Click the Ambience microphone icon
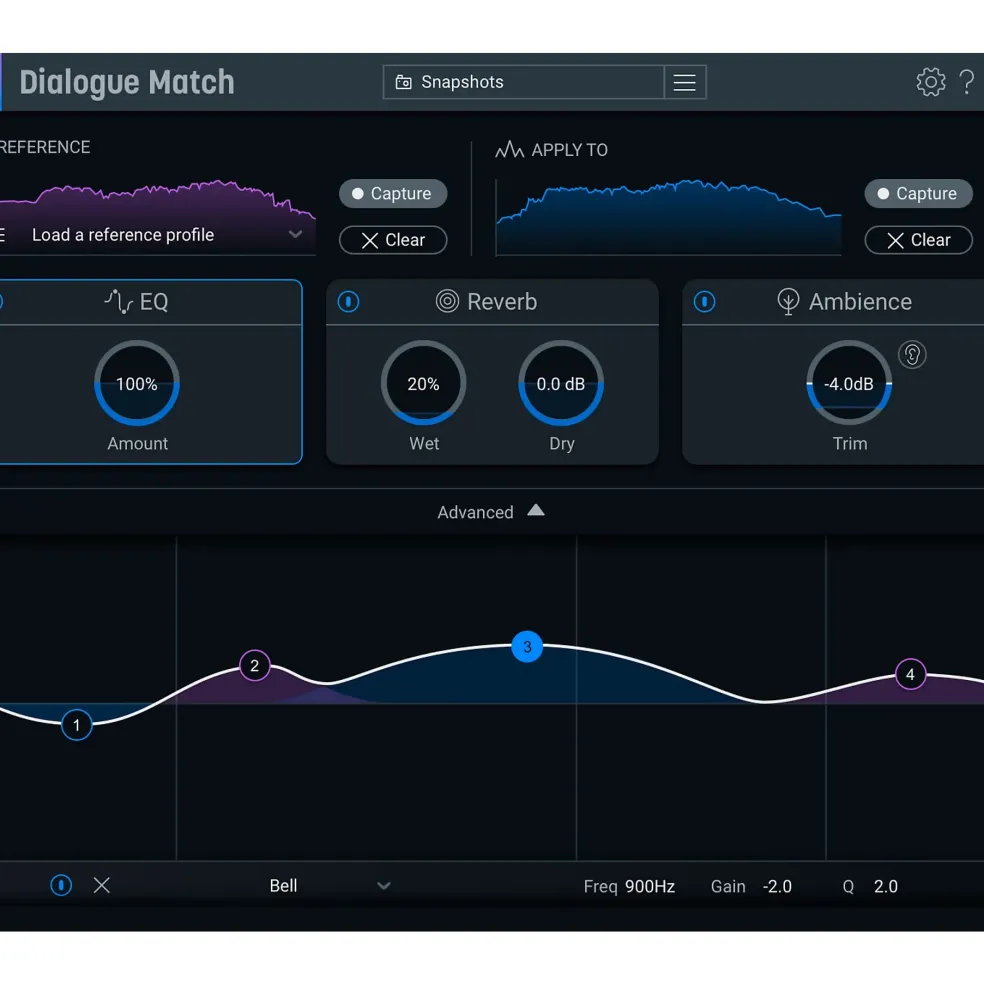 tap(788, 302)
